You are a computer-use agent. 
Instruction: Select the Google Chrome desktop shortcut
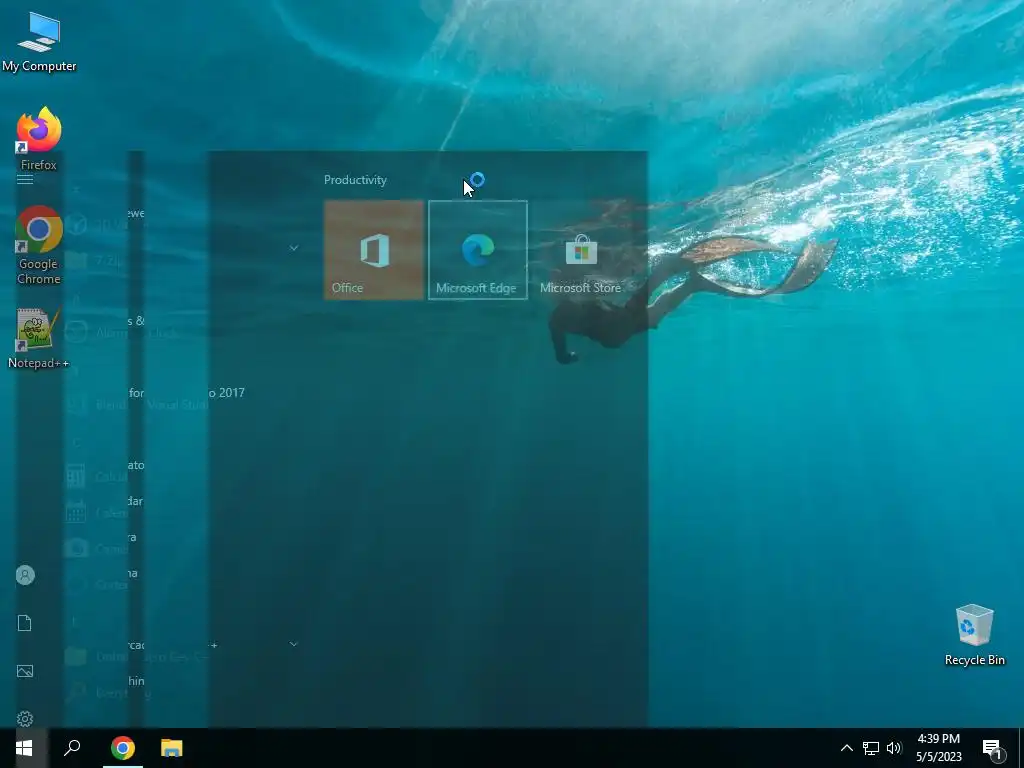click(x=39, y=245)
